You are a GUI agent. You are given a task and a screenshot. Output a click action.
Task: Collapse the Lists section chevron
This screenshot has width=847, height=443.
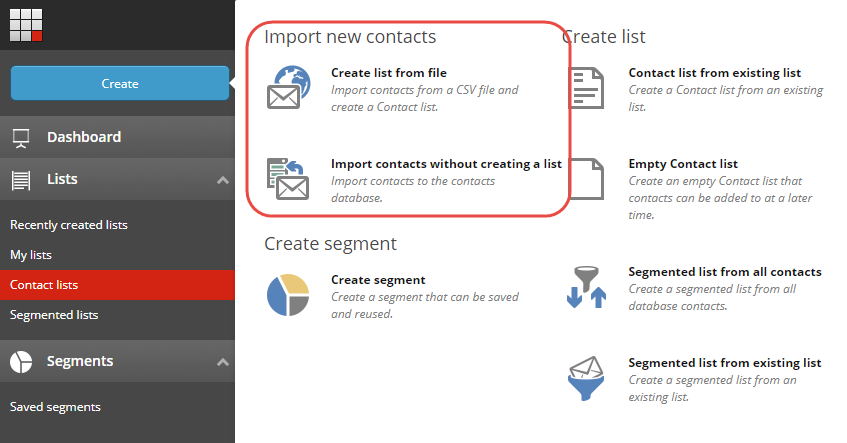coord(223,180)
